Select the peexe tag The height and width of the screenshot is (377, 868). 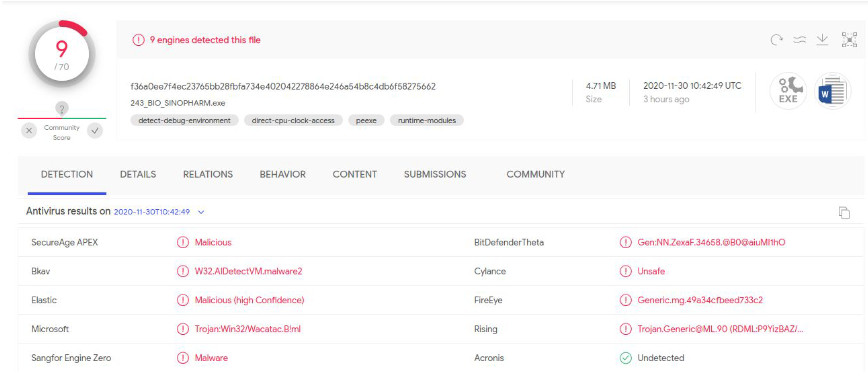[366, 120]
